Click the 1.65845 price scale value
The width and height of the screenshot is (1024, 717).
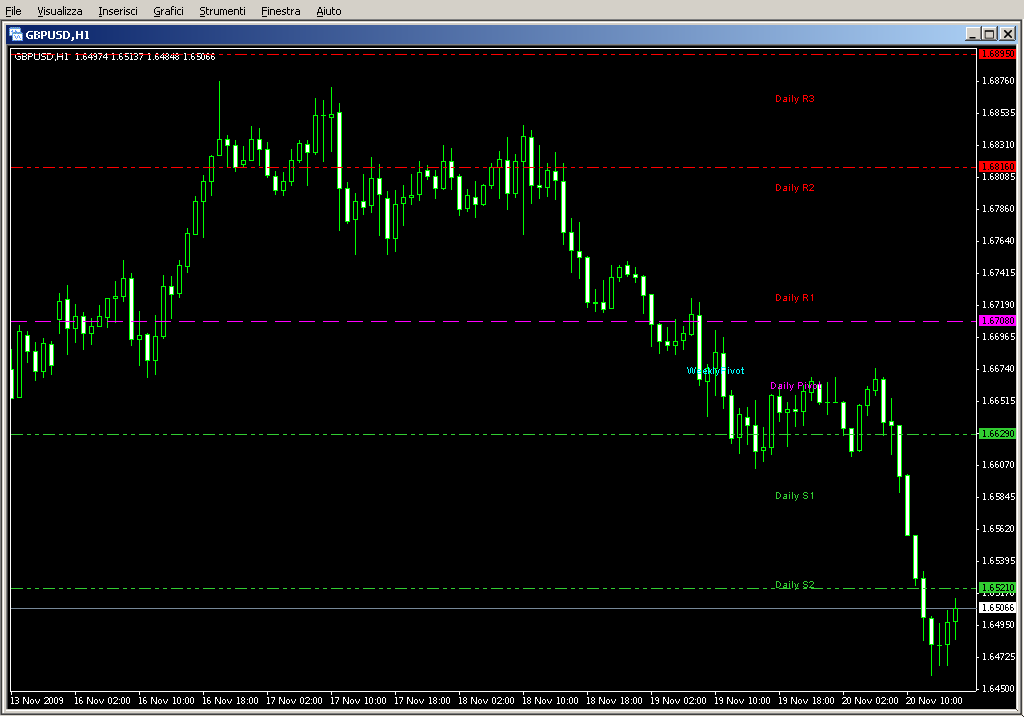pyautogui.click(x=999, y=497)
